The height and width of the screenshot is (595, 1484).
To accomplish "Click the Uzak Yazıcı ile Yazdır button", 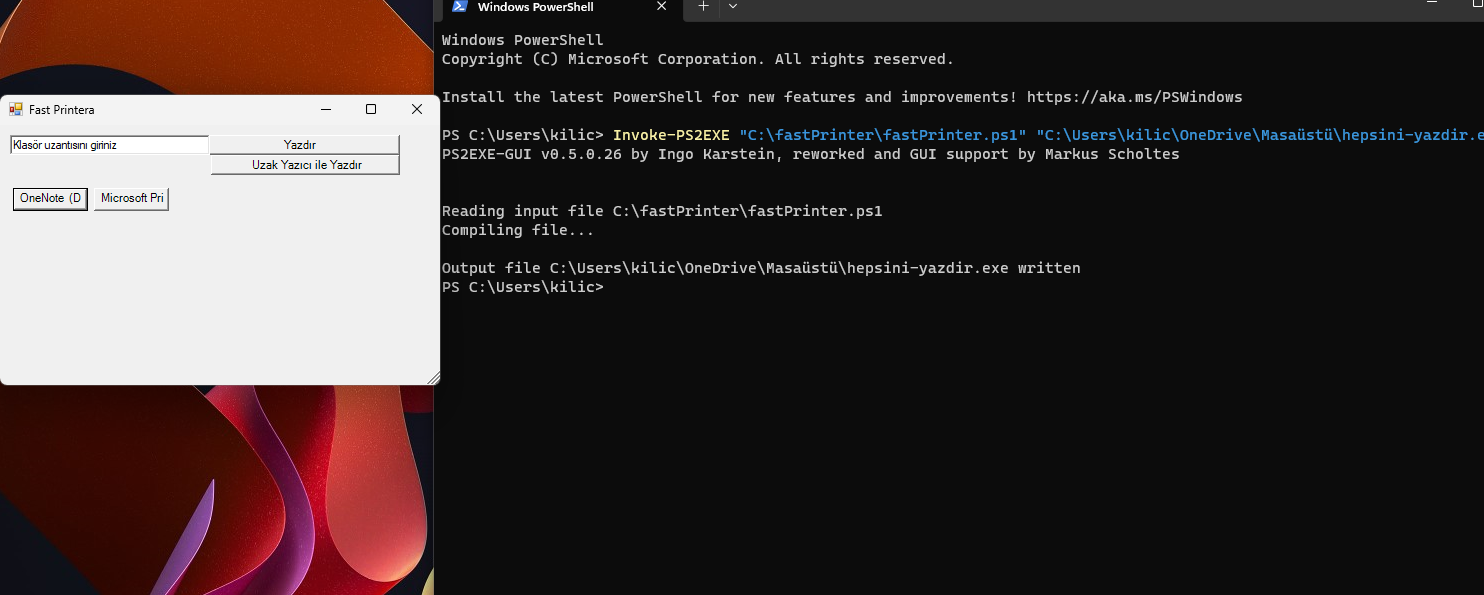I will pyautogui.click(x=302, y=164).
